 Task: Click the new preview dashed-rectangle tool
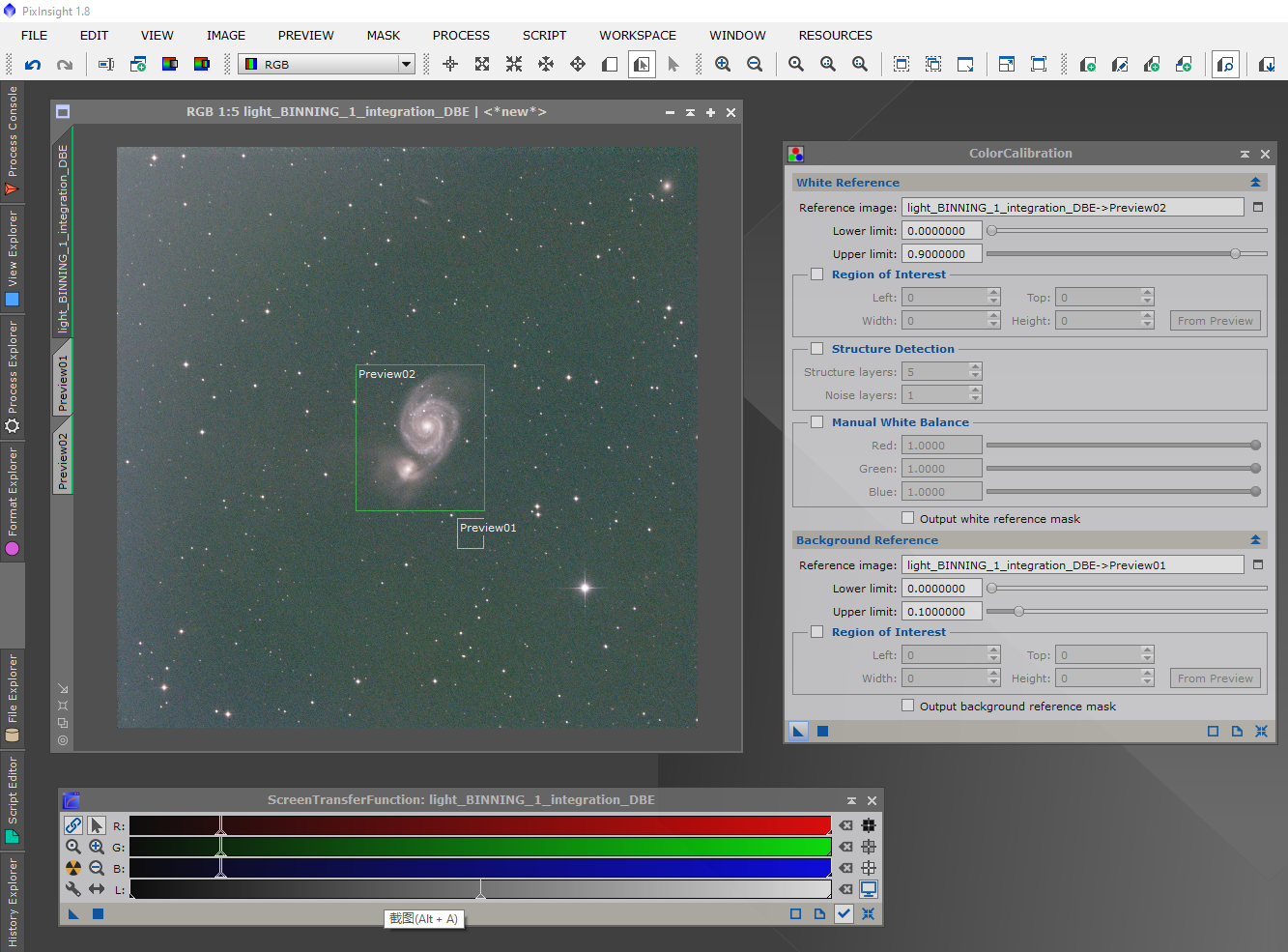[x=902, y=65]
